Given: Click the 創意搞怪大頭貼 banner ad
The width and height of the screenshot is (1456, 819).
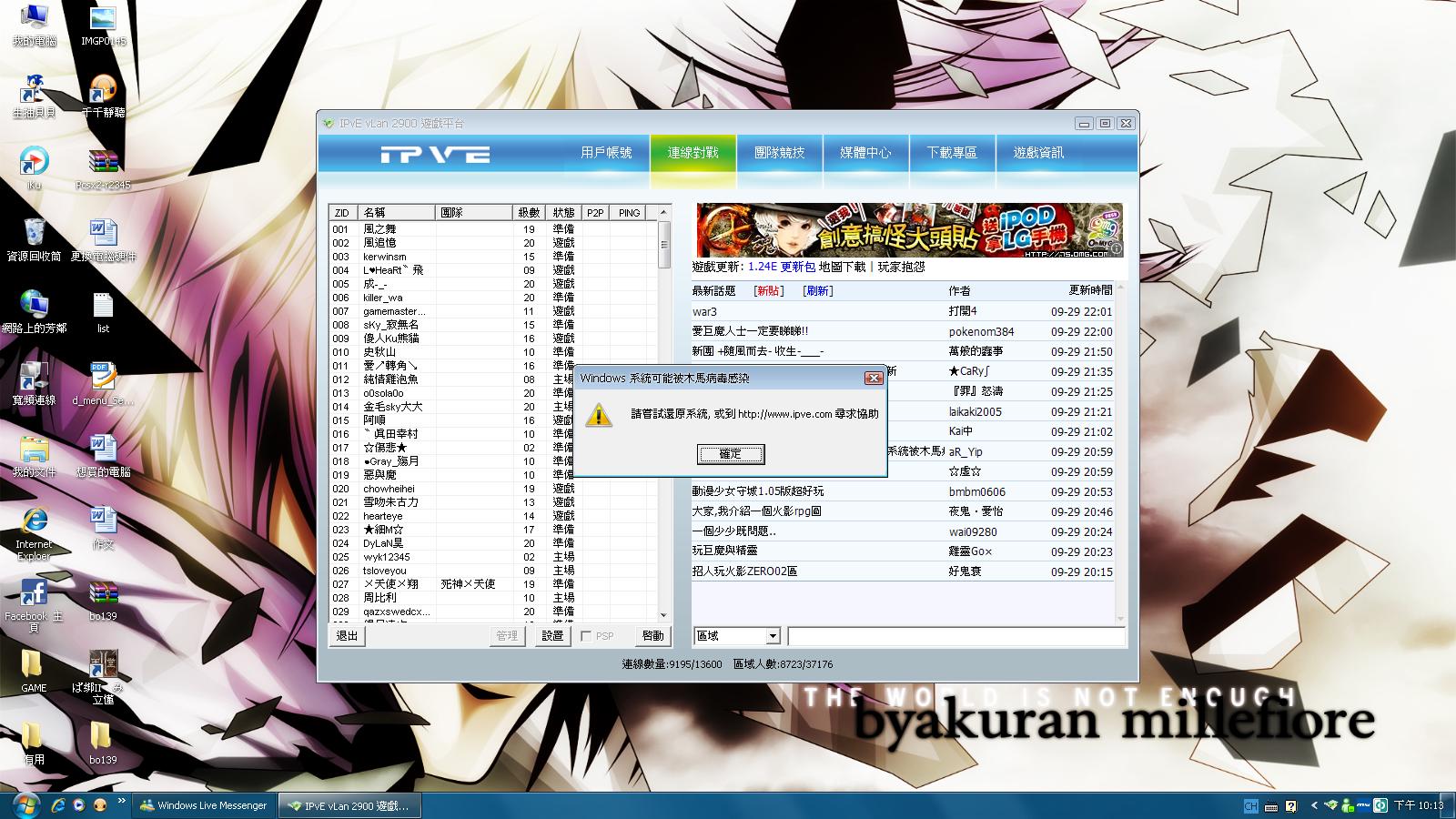Looking at the screenshot, I should pos(909,230).
